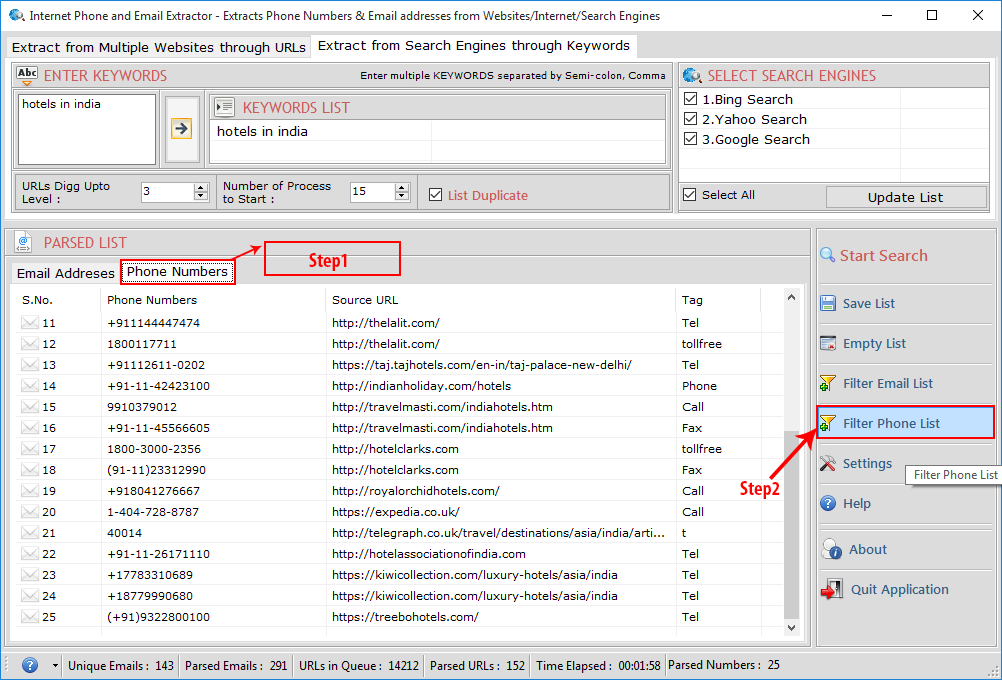Select 'hotels in india' in Keywords List

click(x=262, y=132)
